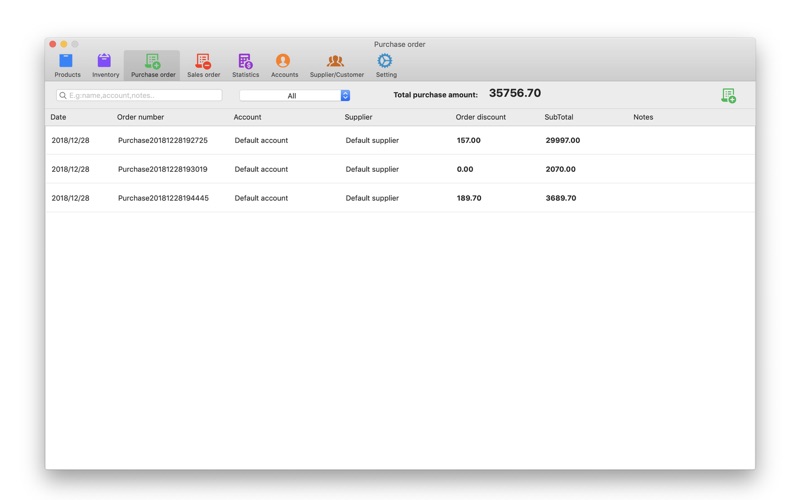Open the Supplier/Customer section
Image resolution: width=800 pixels, height=500 pixels.
click(336, 65)
